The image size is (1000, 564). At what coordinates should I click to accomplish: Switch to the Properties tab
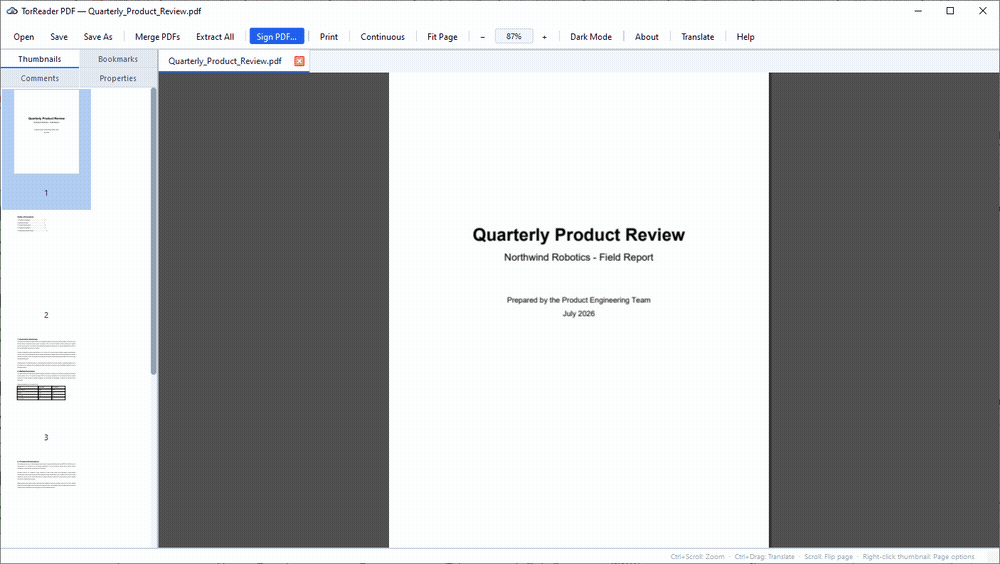(x=118, y=78)
